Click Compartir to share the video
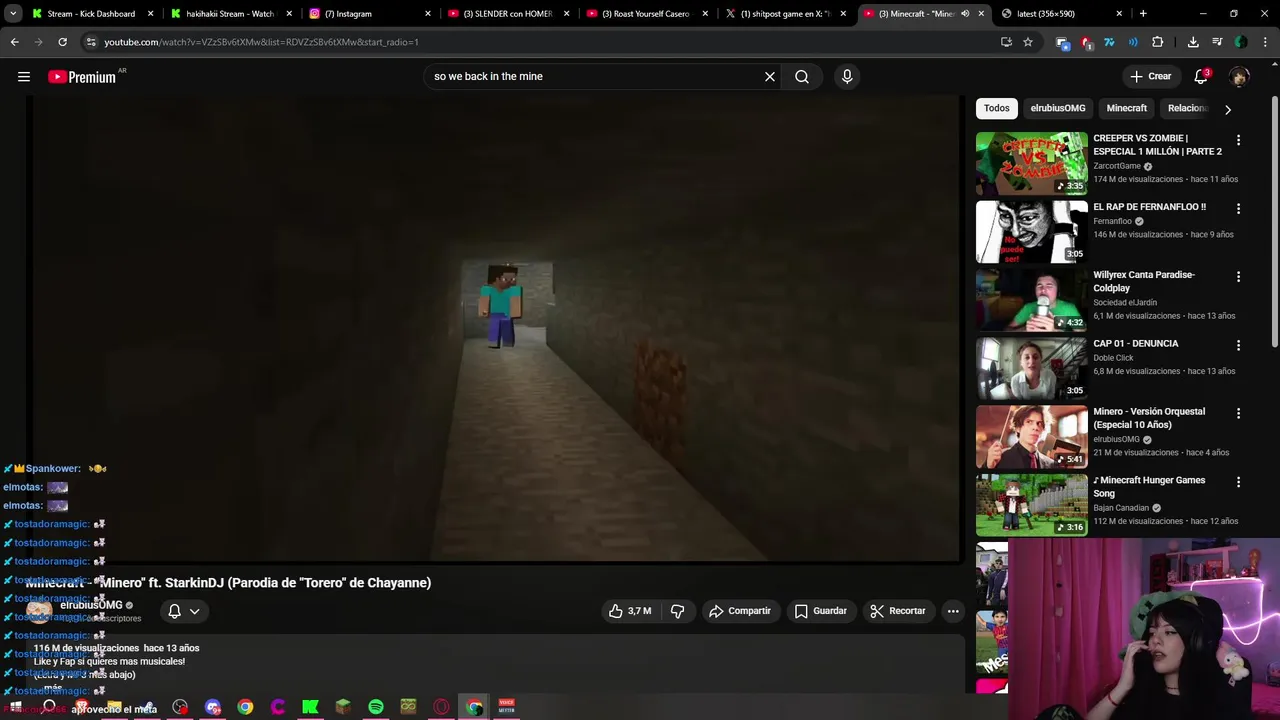This screenshot has height=720, width=1280. click(740, 611)
